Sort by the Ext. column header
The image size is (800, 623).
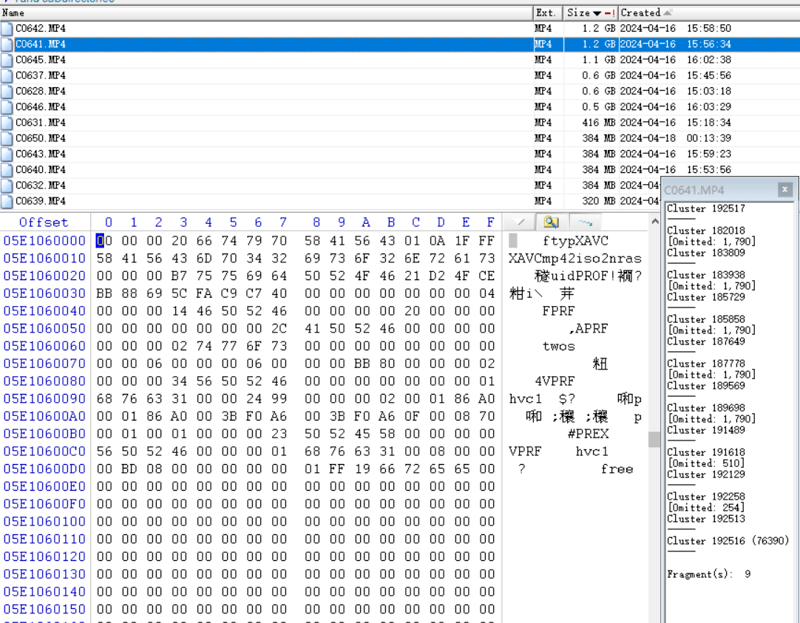point(548,13)
